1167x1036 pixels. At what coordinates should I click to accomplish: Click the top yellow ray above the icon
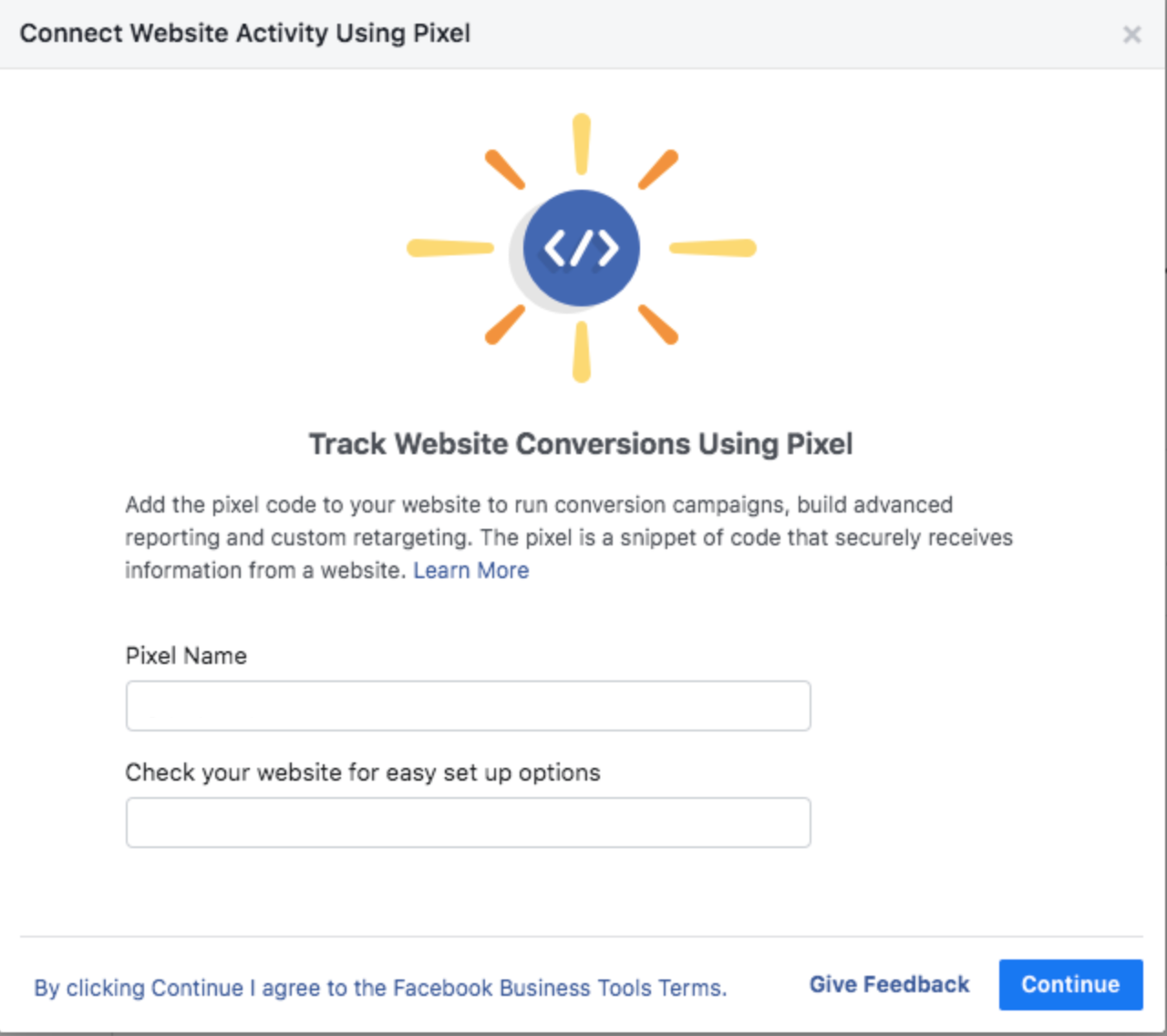coord(582,143)
